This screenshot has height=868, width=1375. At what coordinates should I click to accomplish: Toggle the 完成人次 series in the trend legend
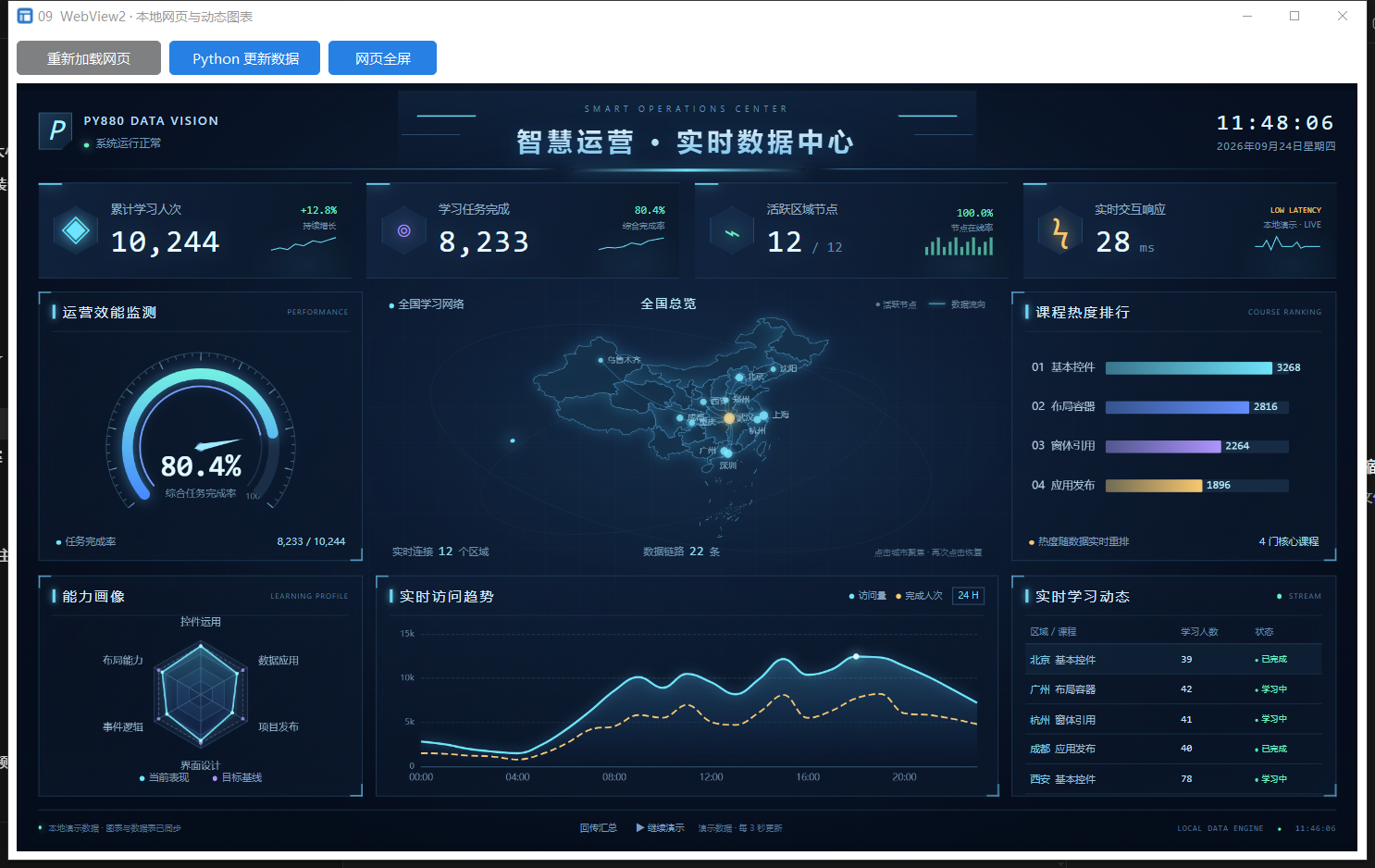point(919,596)
